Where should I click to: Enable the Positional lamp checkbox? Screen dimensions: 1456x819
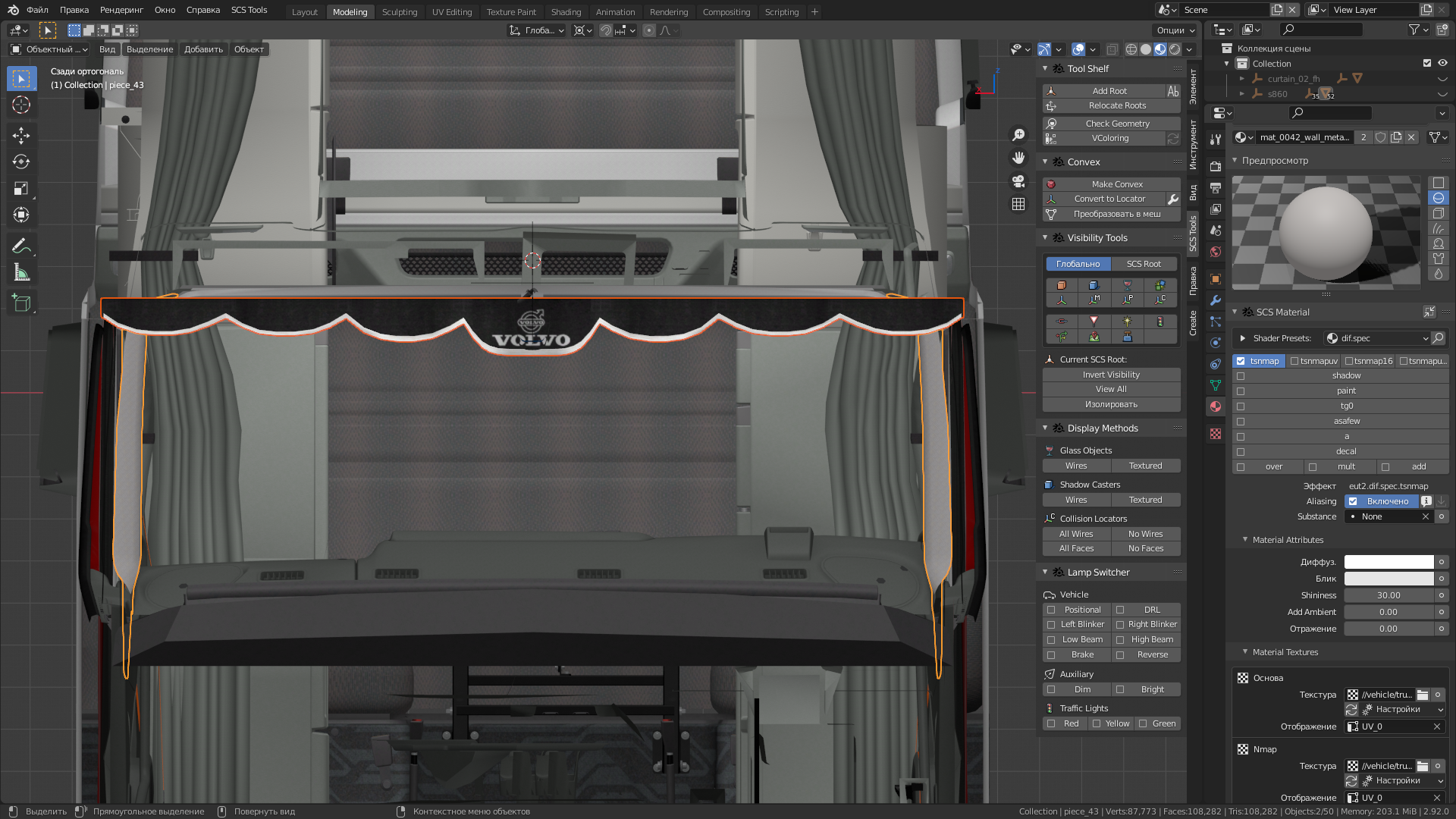point(1051,610)
